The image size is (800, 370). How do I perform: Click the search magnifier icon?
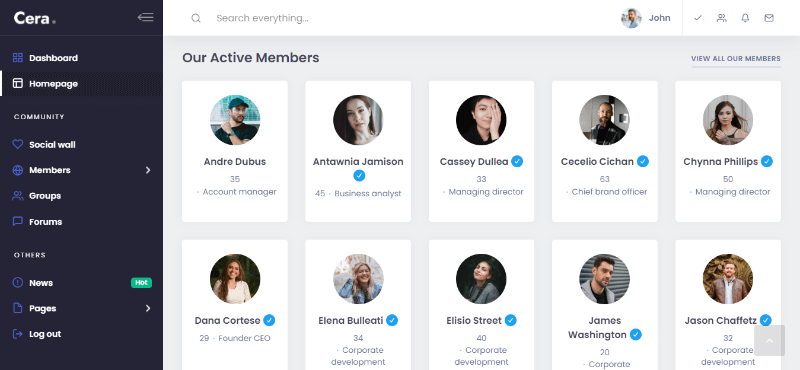[196, 18]
